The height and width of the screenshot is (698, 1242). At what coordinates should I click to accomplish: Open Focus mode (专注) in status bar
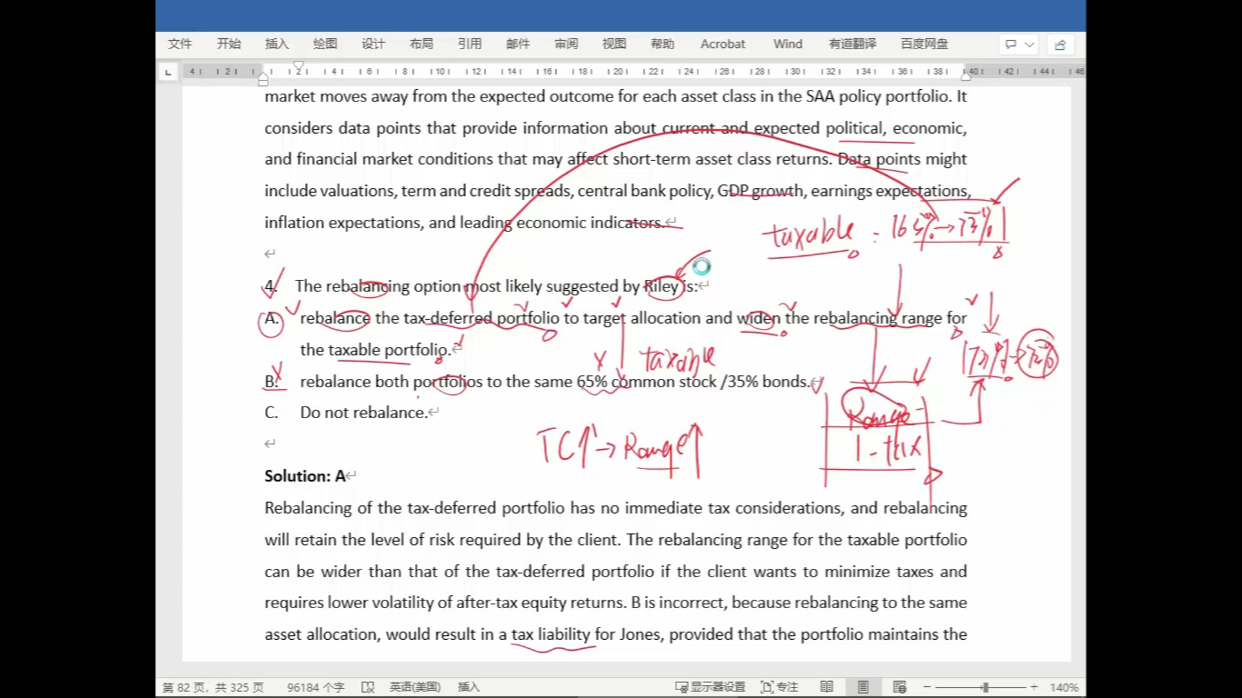point(779,687)
